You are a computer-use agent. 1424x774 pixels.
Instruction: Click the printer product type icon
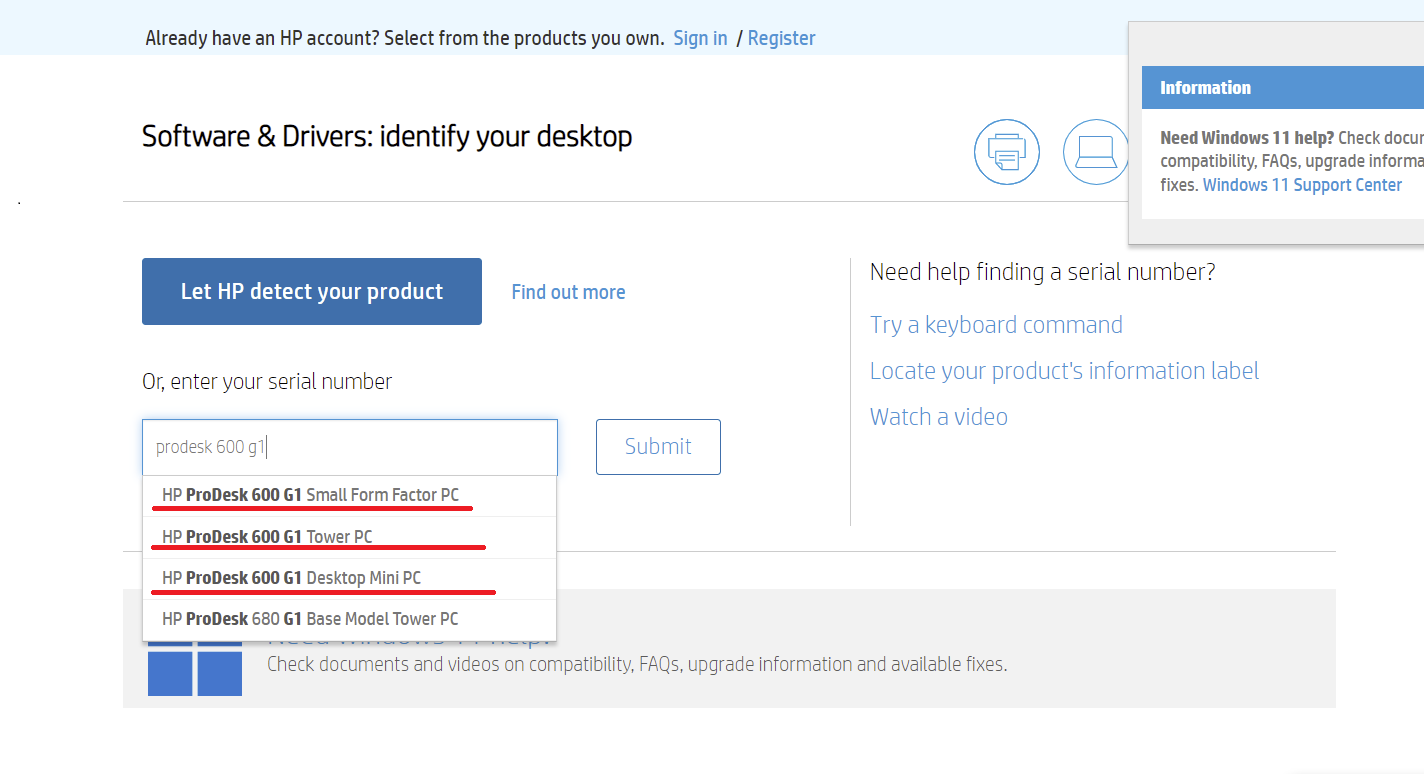click(1006, 152)
